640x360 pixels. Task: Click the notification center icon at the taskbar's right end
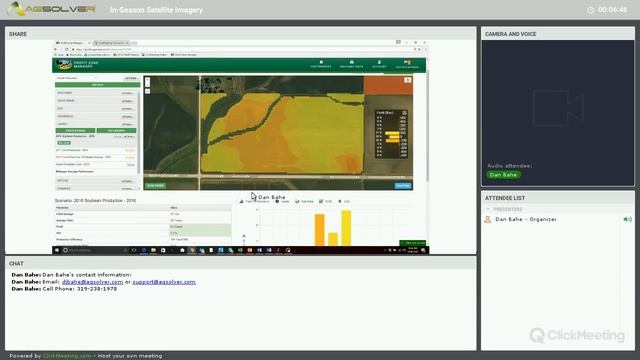coord(423,250)
